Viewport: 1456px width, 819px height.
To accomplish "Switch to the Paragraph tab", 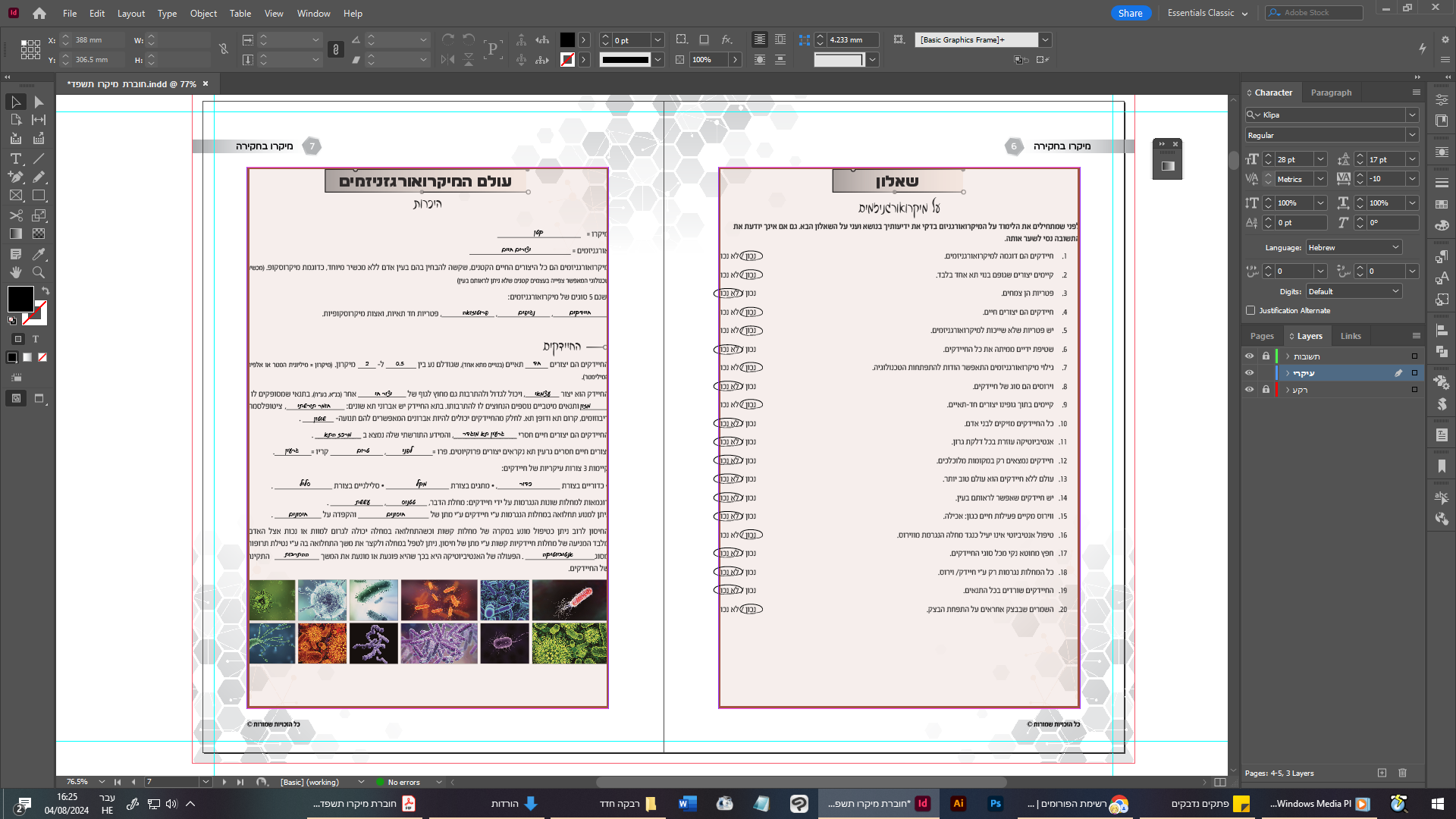I will [x=1331, y=93].
